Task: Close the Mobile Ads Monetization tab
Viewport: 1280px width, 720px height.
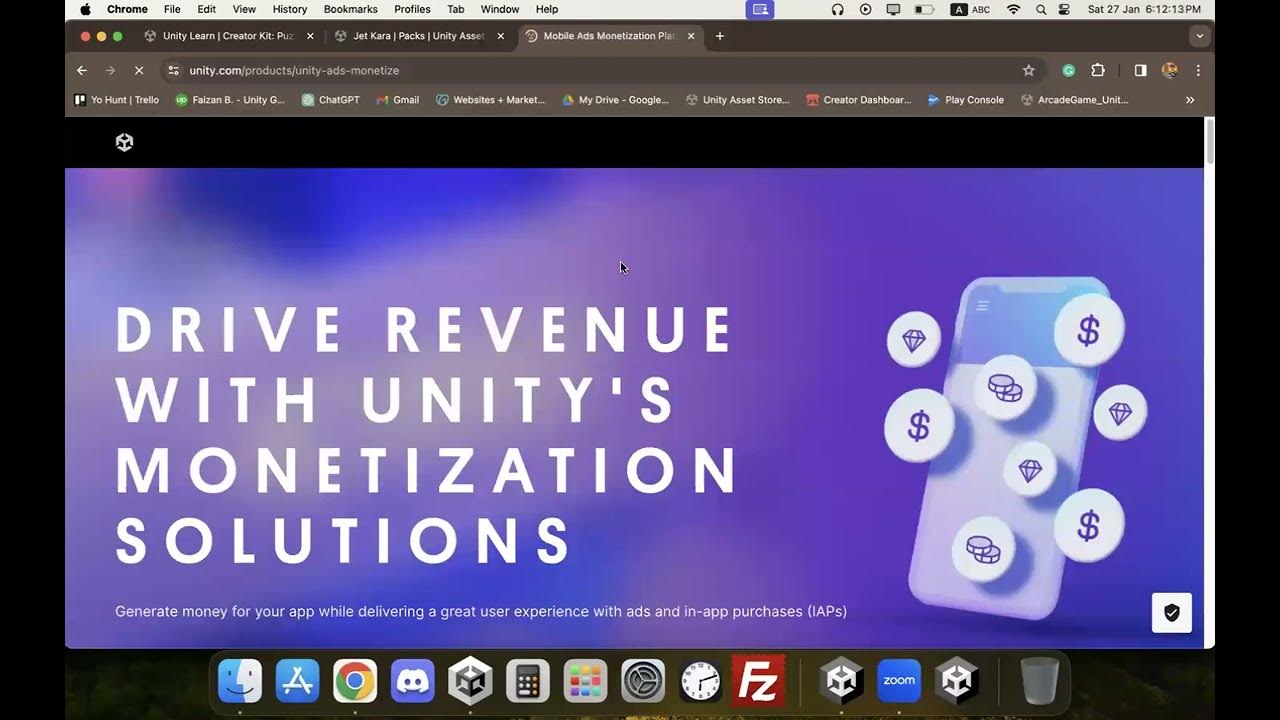Action: click(x=691, y=36)
